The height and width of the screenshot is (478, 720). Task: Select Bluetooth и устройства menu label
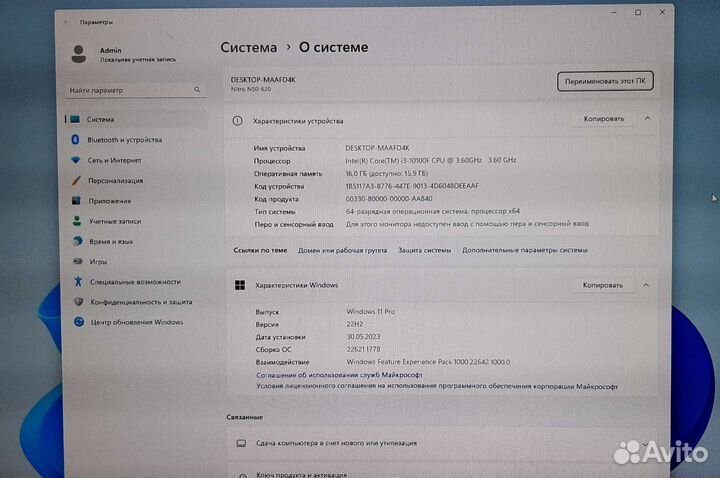tap(125, 140)
